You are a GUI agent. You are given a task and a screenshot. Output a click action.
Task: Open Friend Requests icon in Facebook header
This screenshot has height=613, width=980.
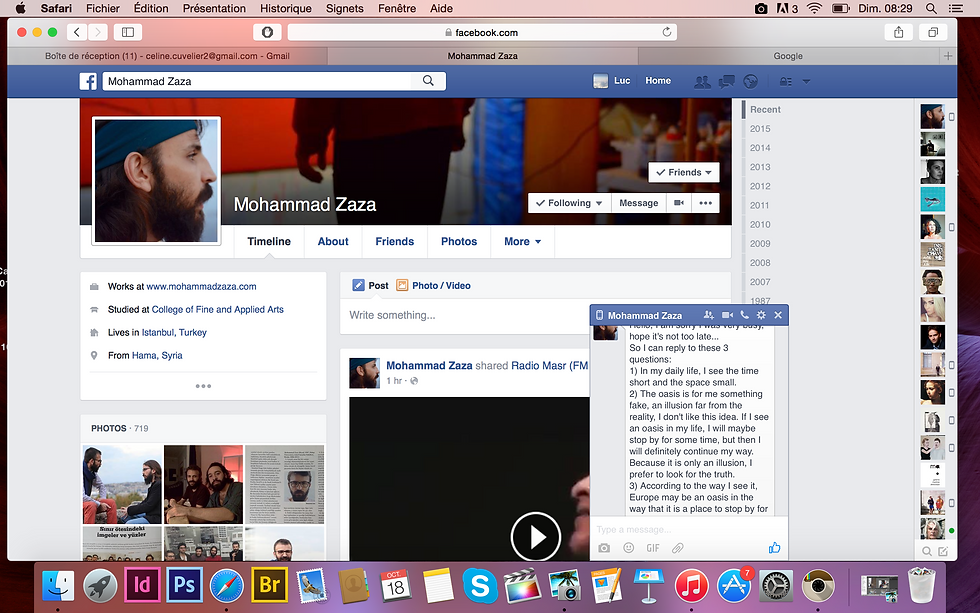[x=702, y=81]
